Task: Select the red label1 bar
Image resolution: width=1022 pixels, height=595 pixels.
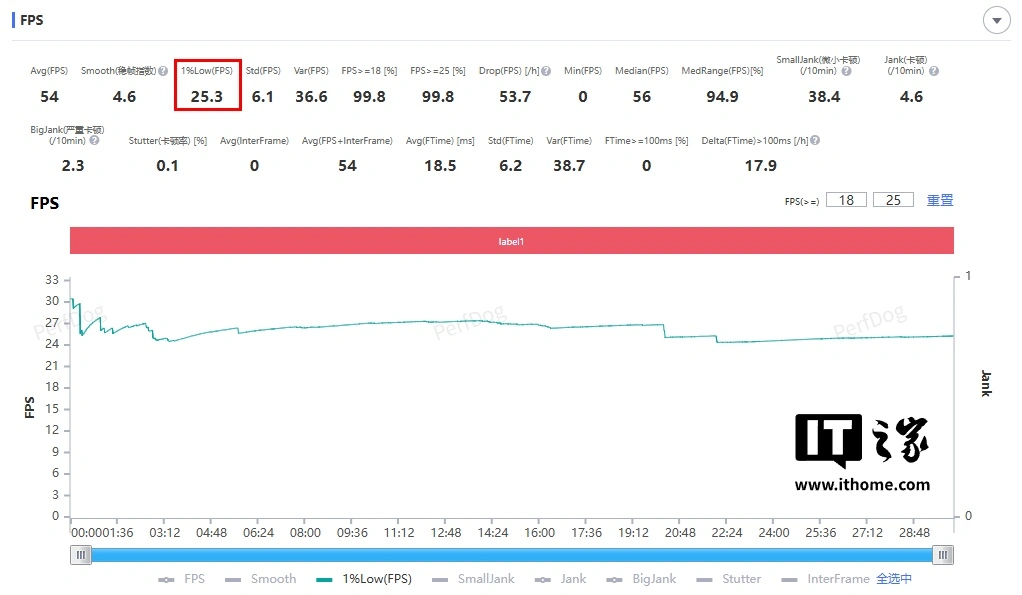Action: [511, 241]
